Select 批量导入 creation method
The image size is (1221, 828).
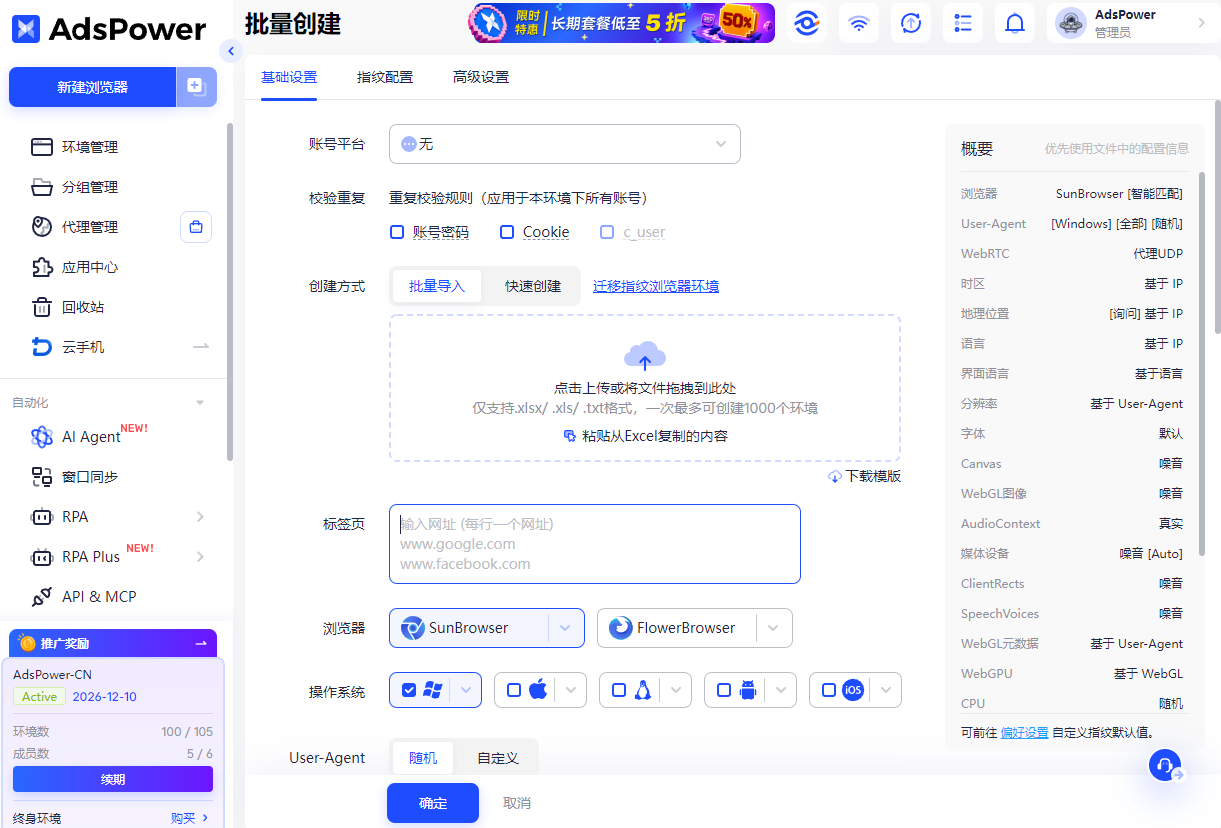point(437,286)
